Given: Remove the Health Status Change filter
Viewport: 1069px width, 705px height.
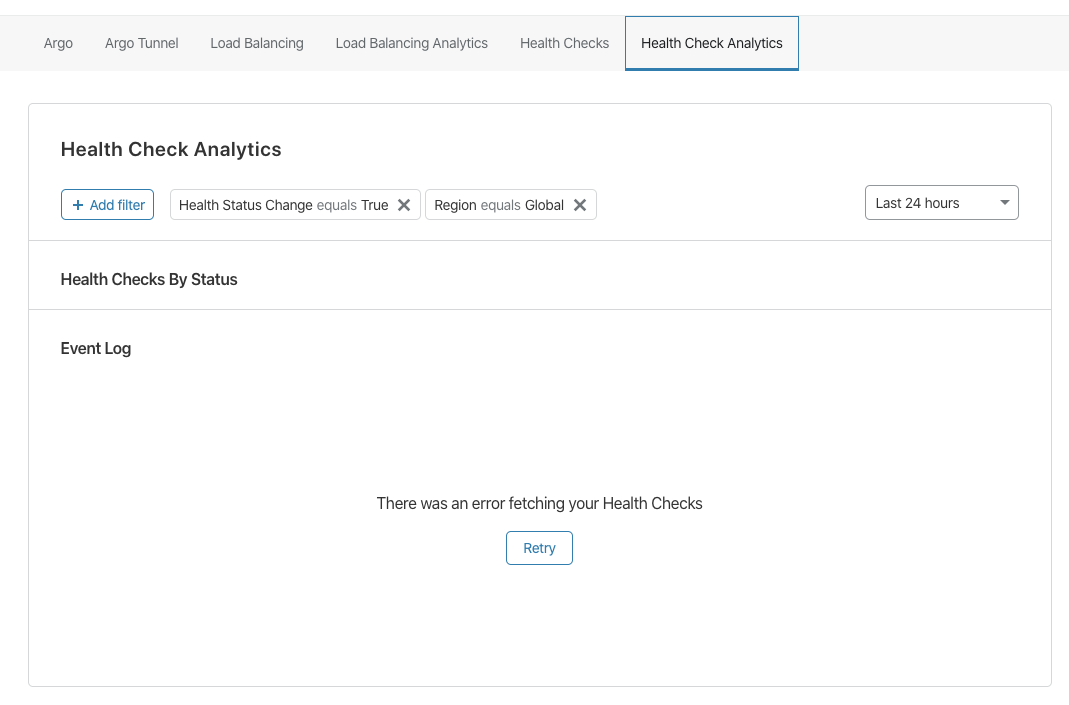Looking at the screenshot, I should tap(404, 205).
